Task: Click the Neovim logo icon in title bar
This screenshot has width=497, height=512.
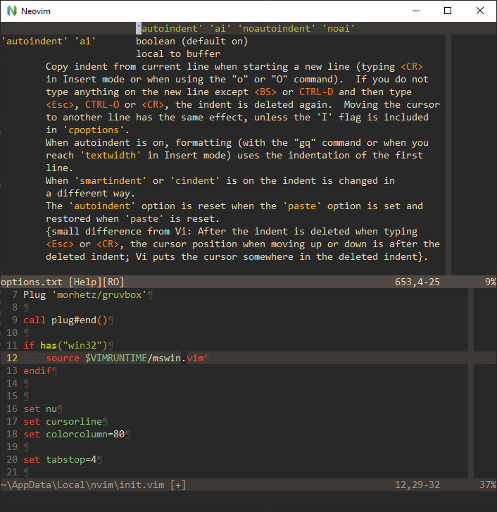Action: click(12, 11)
